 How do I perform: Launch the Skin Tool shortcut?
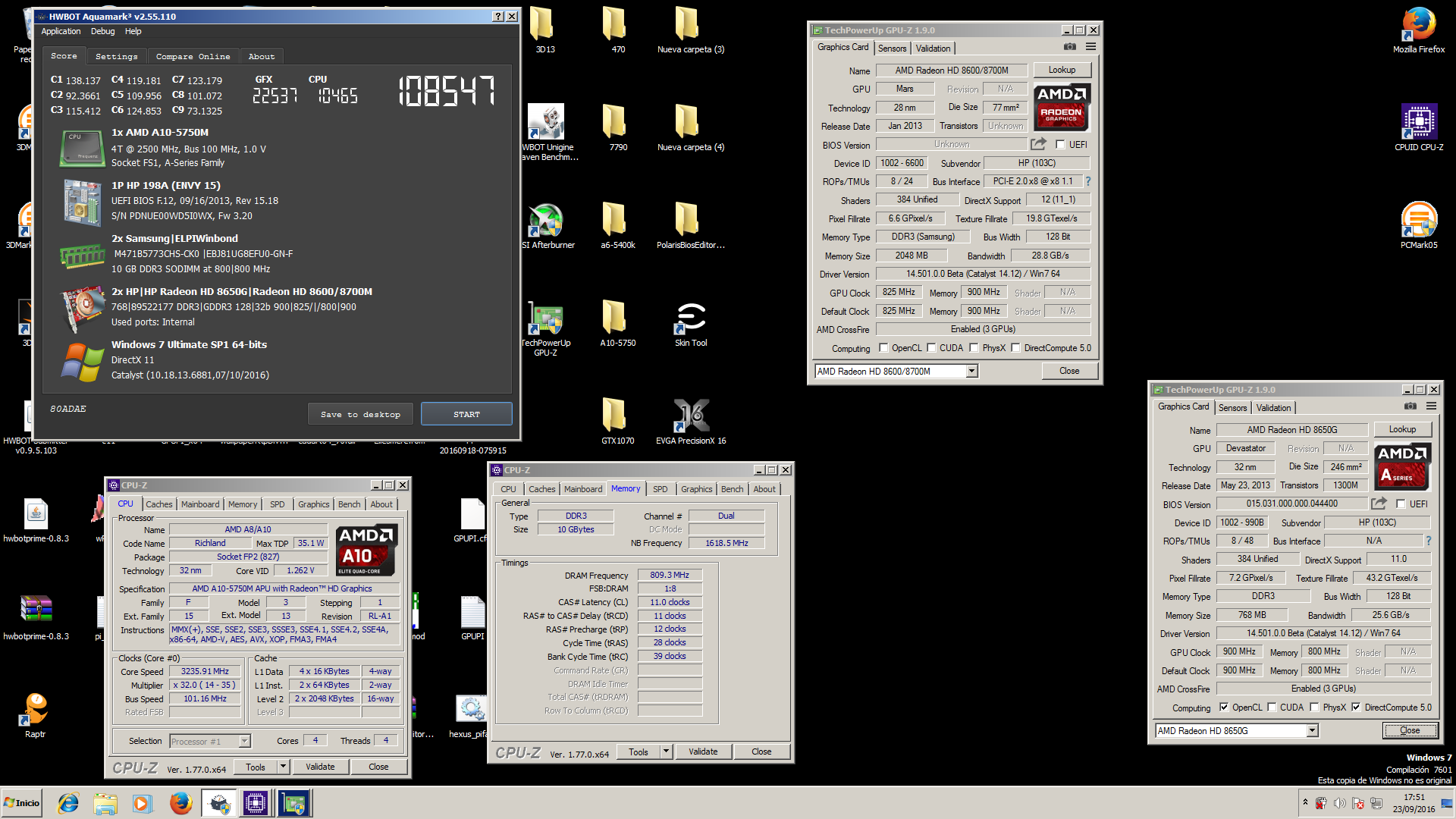coord(690,322)
